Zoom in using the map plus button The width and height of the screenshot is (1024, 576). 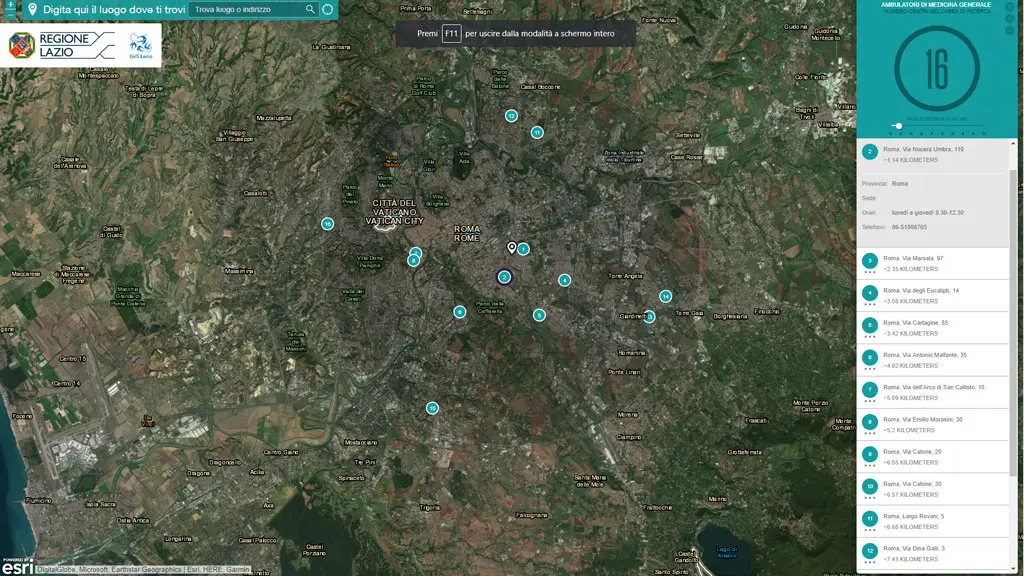coord(9,6)
